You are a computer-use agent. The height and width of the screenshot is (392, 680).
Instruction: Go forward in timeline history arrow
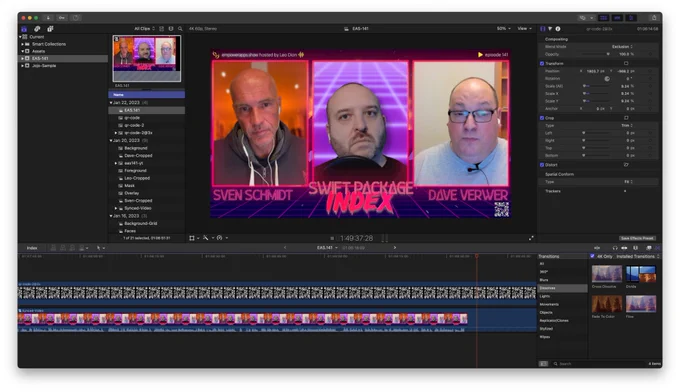395,248
